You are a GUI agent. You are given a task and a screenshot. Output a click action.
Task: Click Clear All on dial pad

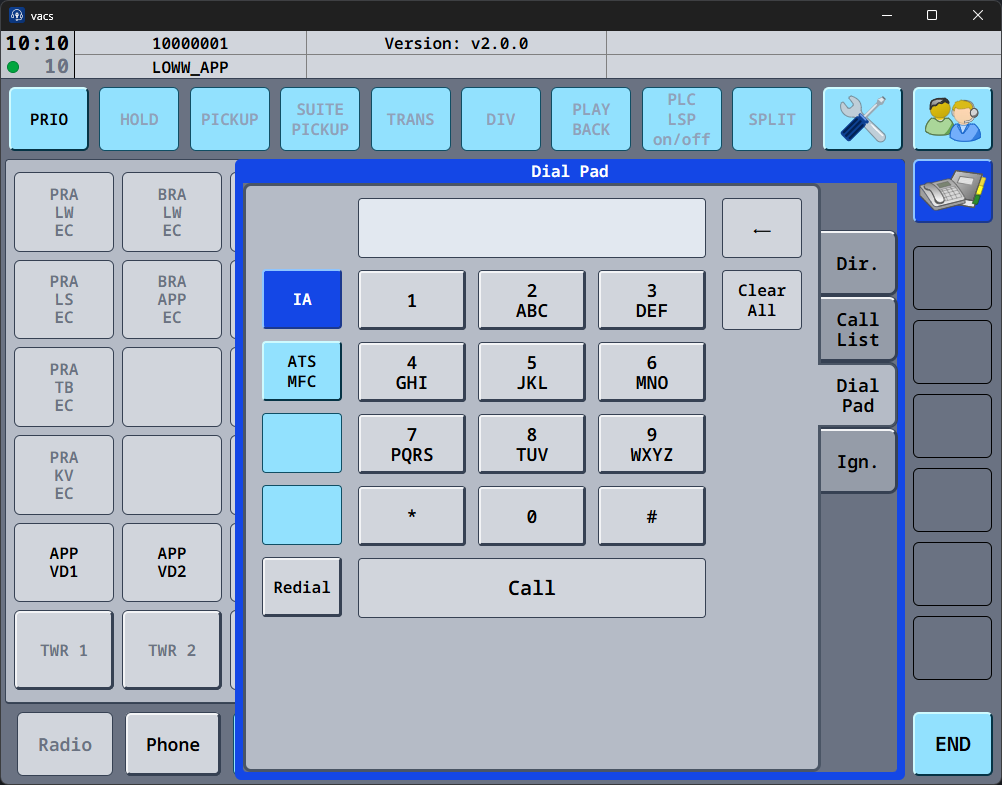[762, 300]
